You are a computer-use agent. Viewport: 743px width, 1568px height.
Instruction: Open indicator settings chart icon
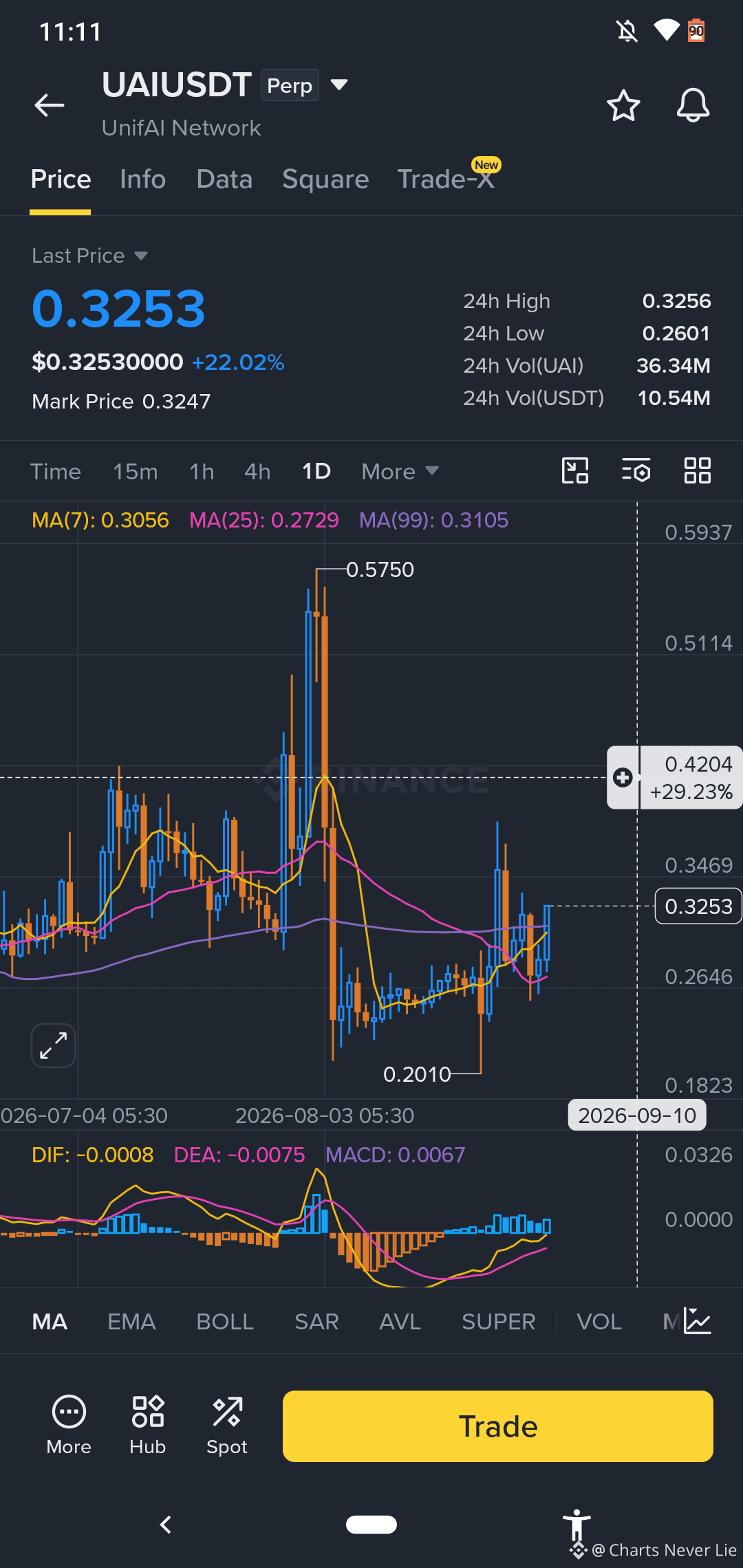697,1321
